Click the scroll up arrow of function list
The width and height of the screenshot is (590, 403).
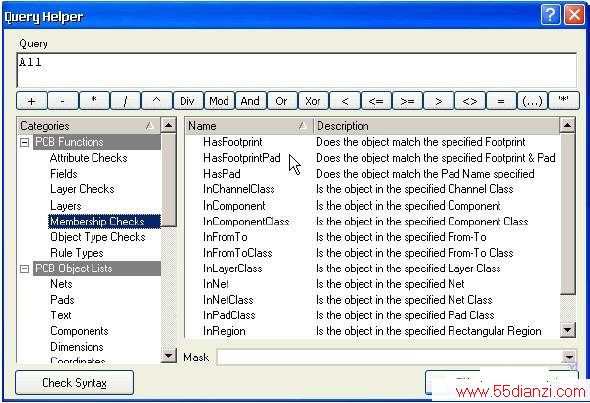tap(567, 125)
